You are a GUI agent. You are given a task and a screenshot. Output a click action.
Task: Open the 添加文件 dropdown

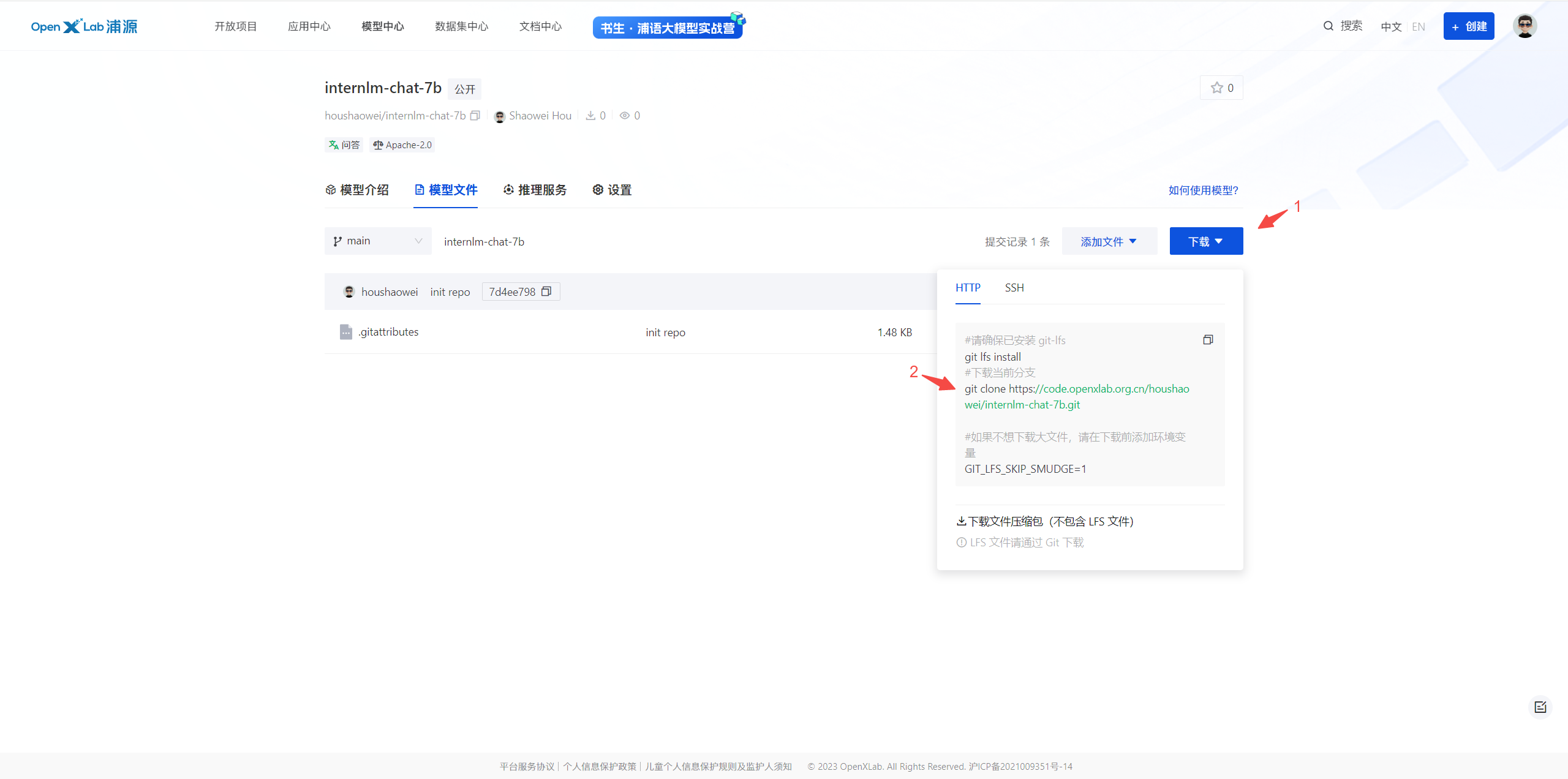click(1109, 241)
